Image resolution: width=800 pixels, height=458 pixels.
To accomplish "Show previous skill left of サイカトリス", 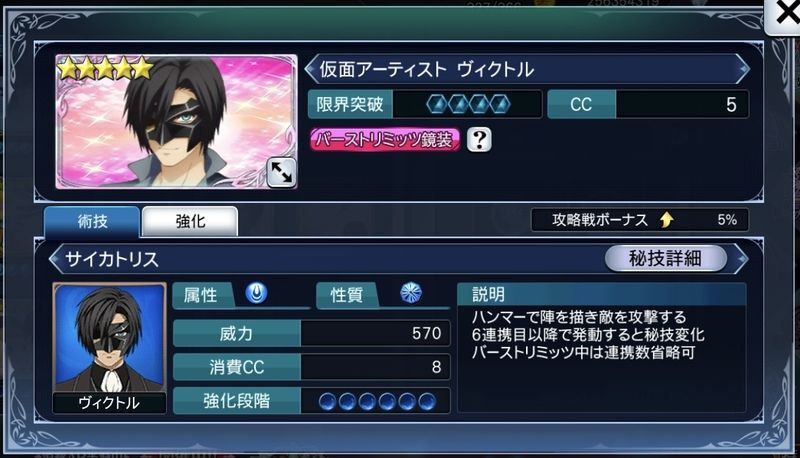I will tap(55, 259).
